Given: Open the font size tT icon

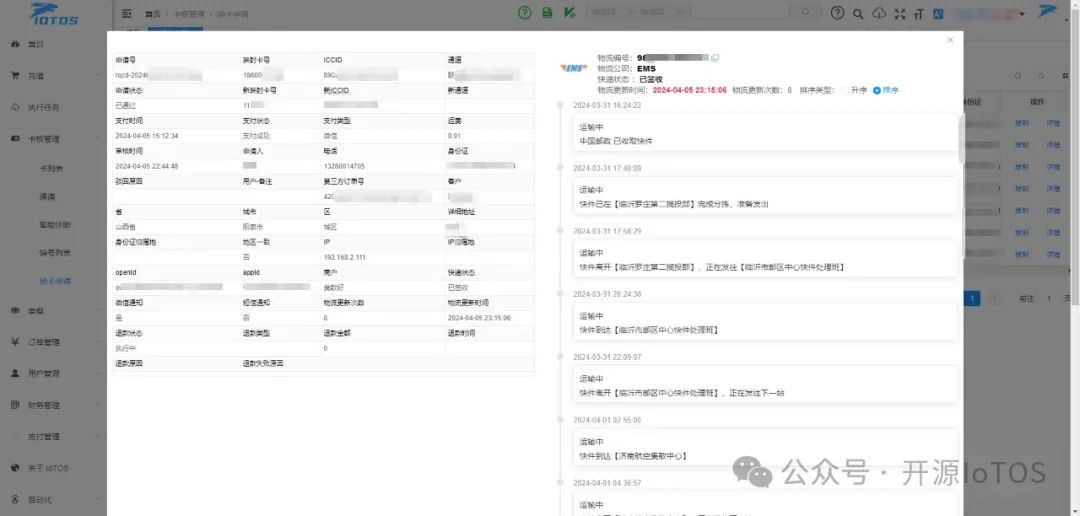Looking at the screenshot, I should click(x=919, y=13).
